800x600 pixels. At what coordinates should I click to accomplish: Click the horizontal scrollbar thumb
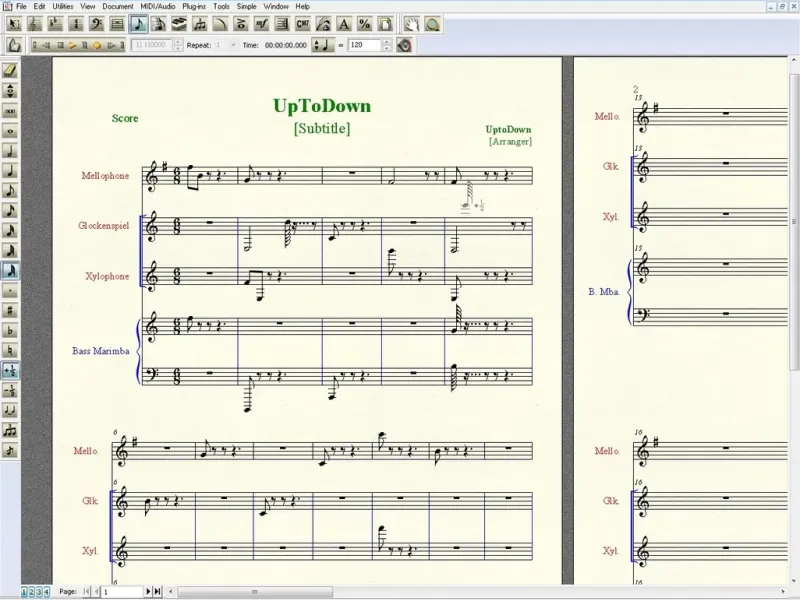click(255, 592)
